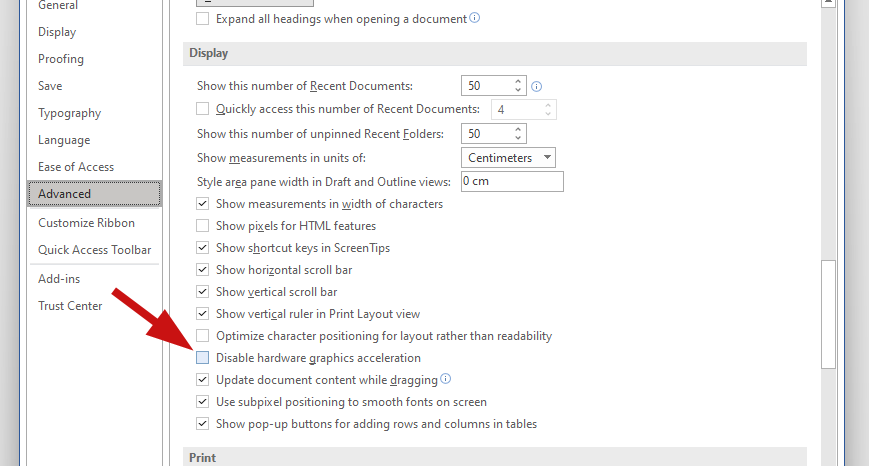Image resolution: width=869 pixels, height=466 pixels.
Task: Increase Recent Documents count with up arrow
Action: tap(518, 81)
